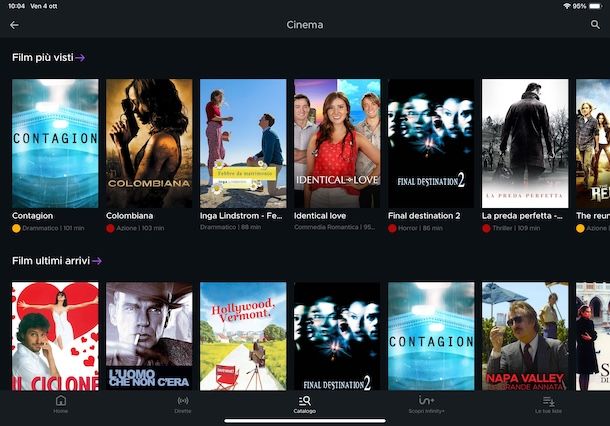Tap 'Horror | 86 min' info
Viewport: 610px width, 426px height.
[421, 228]
